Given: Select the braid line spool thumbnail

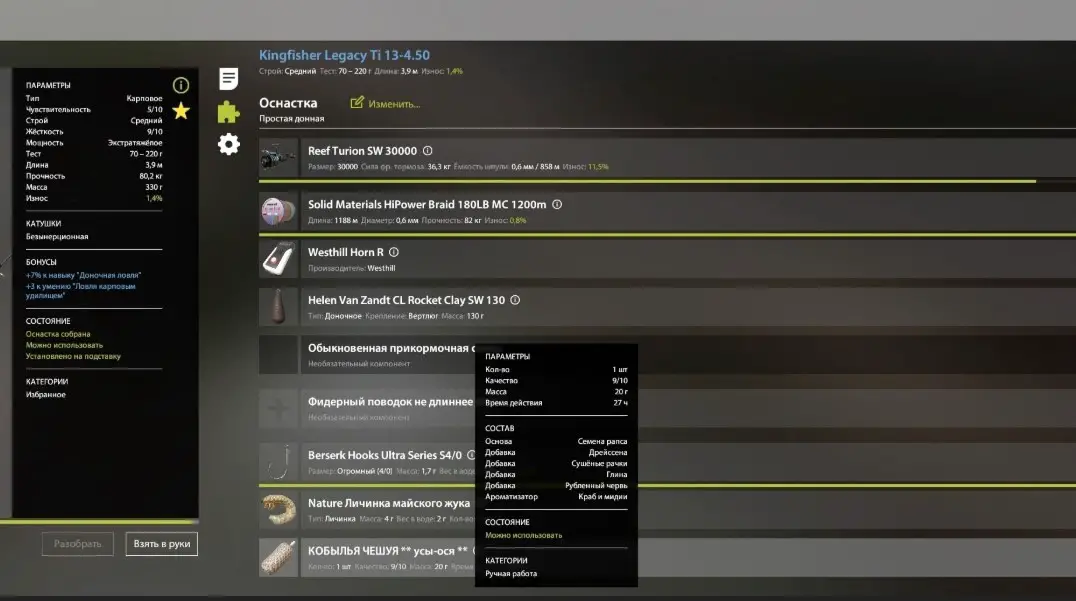Looking at the screenshot, I should 278,211.
